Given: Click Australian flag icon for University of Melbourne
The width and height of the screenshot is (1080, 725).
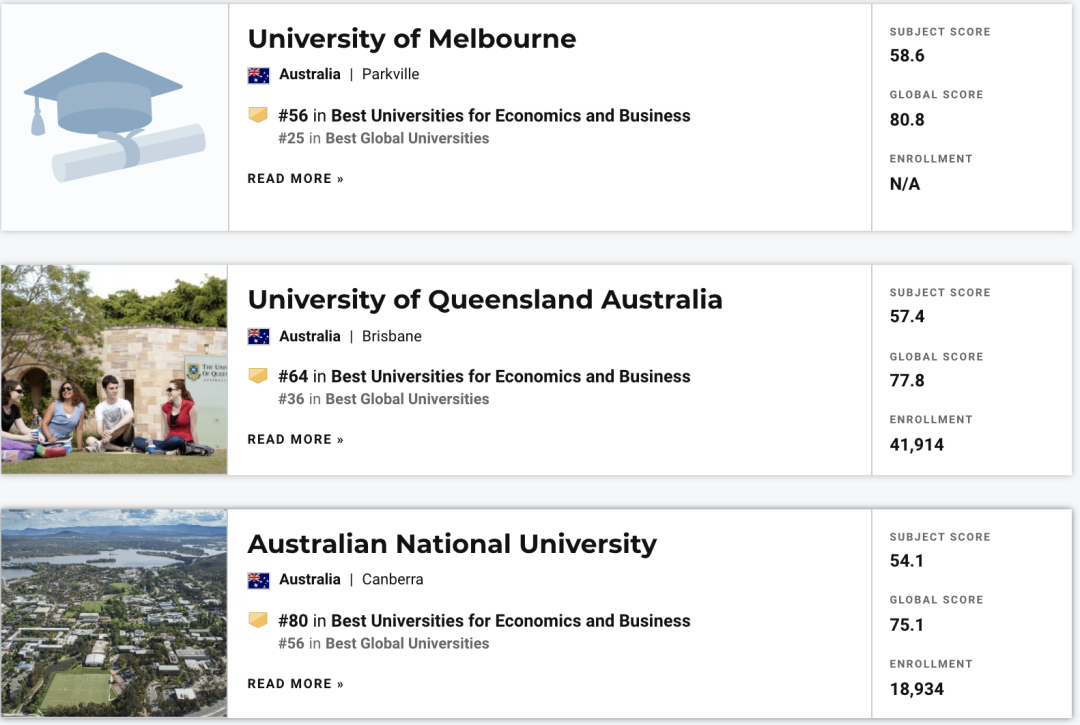Looking at the screenshot, I should click(x=258, y=75).
